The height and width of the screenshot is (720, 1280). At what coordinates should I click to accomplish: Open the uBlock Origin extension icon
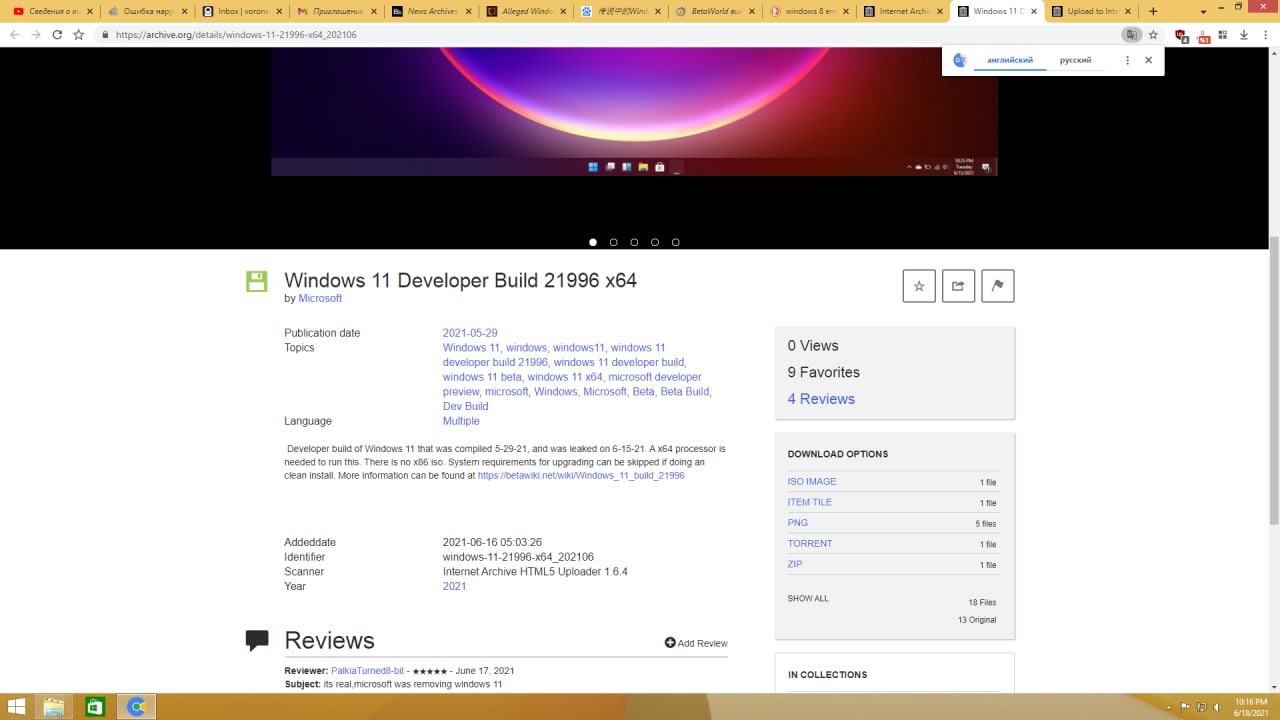pos(1182,35)
